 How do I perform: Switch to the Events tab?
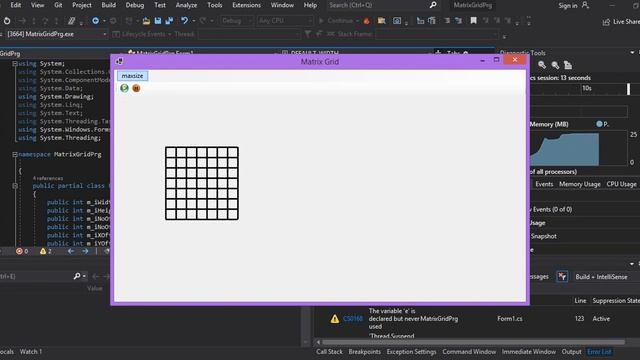tap(544, 184)
